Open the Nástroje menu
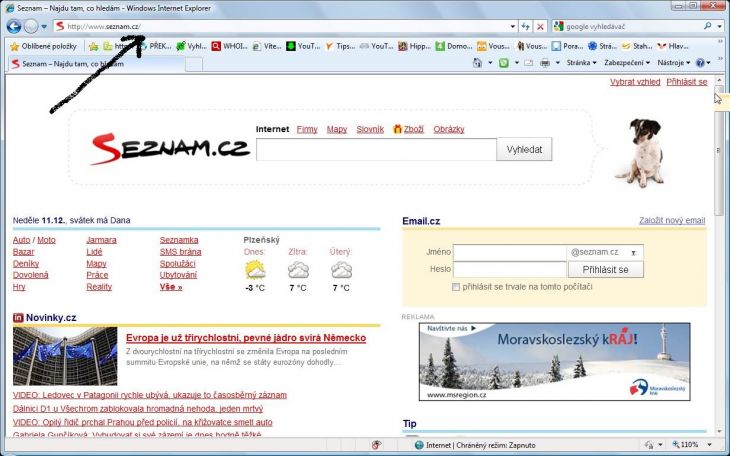 tap(673, 62)
